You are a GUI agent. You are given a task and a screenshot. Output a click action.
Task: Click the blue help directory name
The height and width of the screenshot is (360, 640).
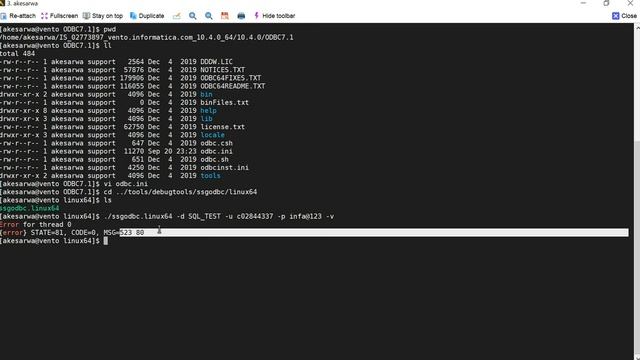(x=208, y=111)
